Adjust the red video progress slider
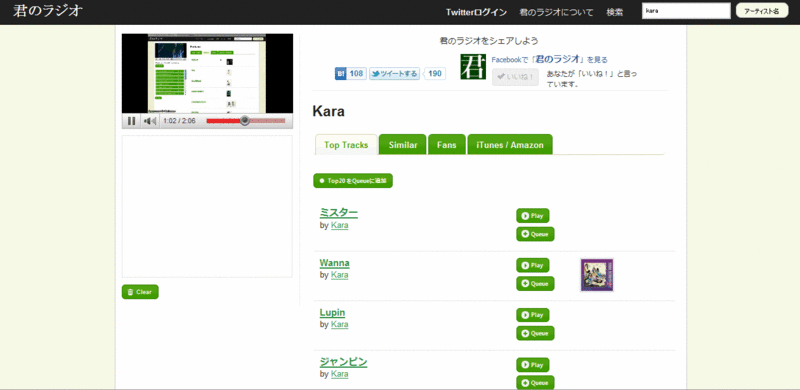This screenshot has width=800, height=390. [x=245, y=121]
